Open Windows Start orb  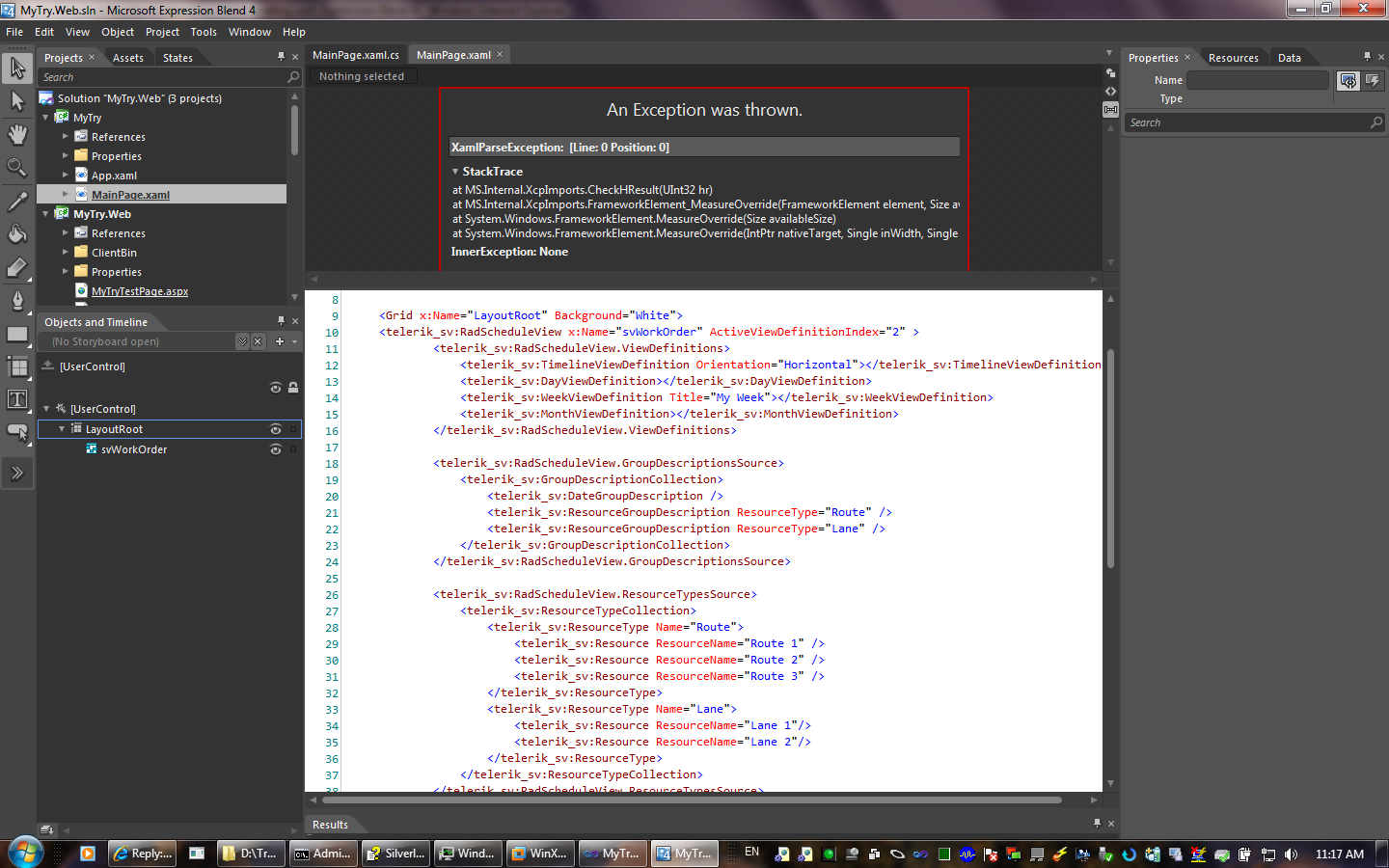tap(25, 853)
